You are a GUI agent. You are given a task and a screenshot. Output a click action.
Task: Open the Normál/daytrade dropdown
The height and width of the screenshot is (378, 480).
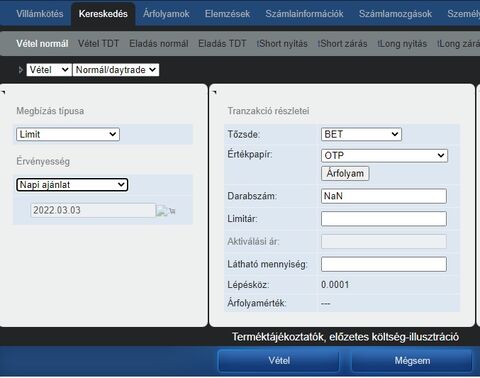(x=116, y=70)
